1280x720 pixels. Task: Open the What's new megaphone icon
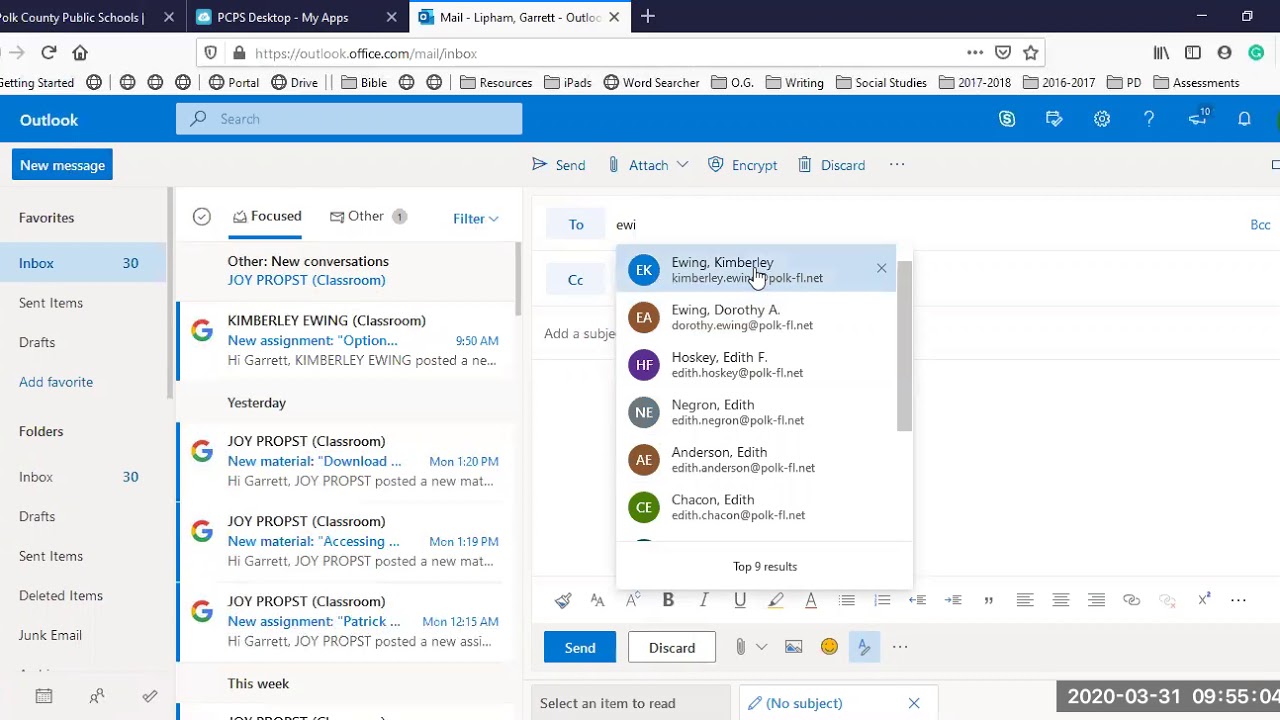(1197, 119)
